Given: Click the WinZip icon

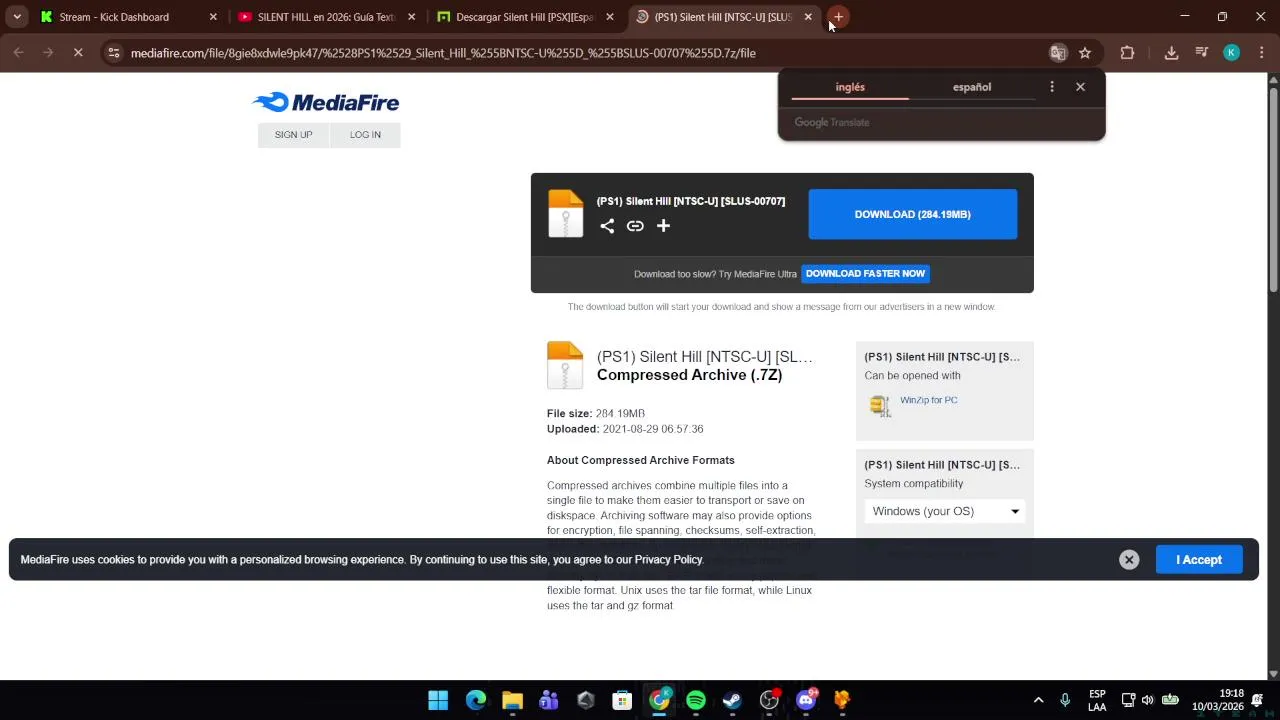Looking at the screenshot, I should click(x=880, y=405).
